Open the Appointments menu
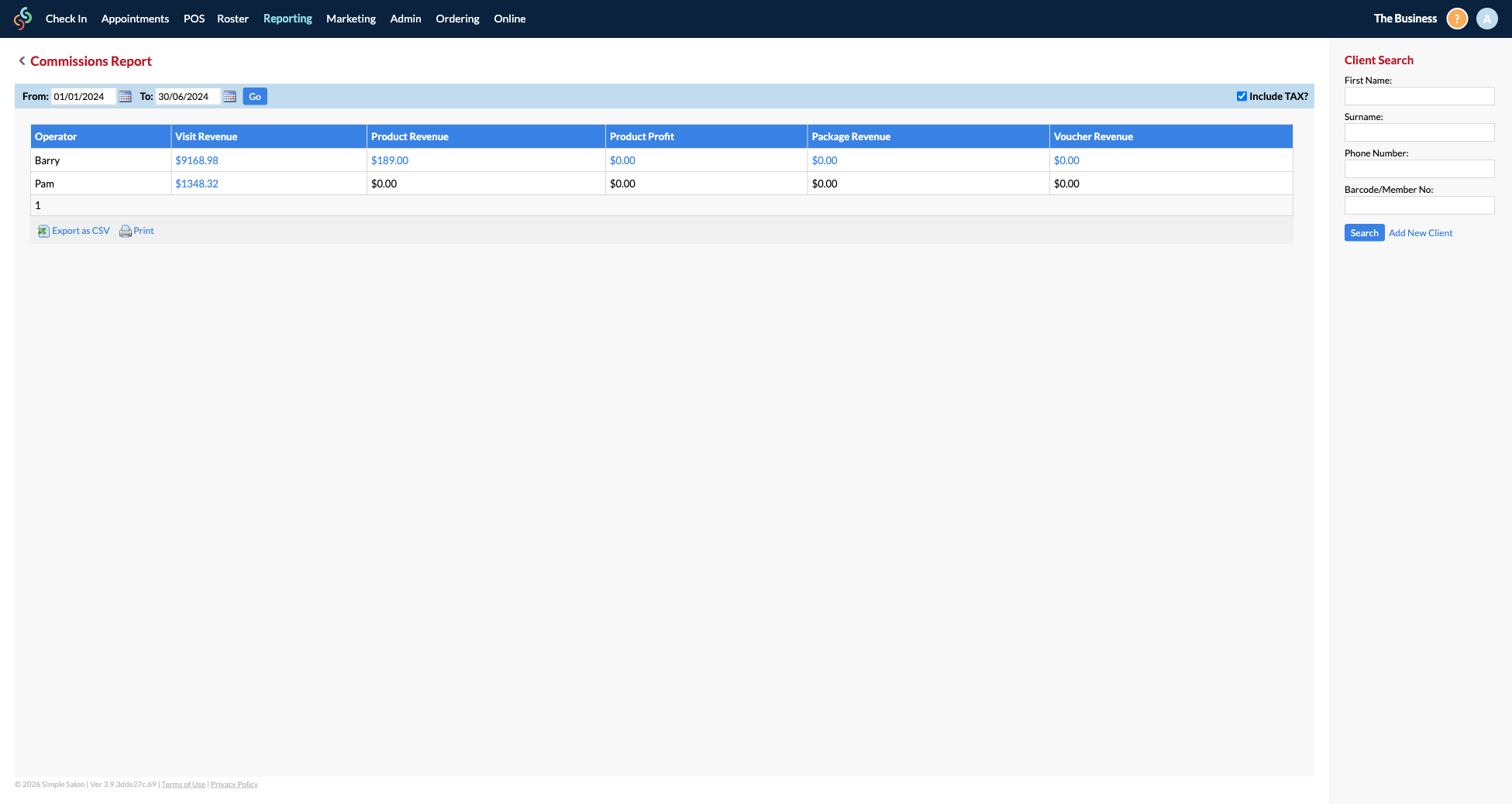The image size is (1512, 804). [x=135, y=19]
